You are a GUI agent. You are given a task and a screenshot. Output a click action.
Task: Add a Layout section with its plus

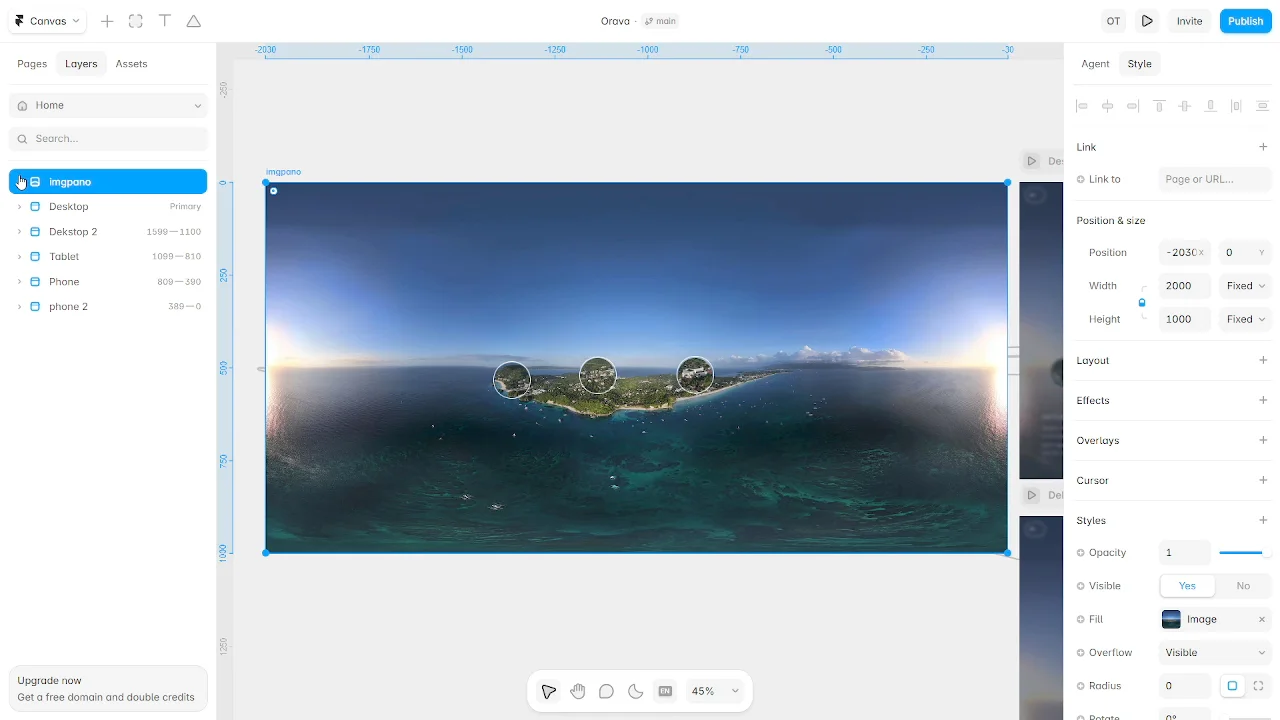pos(1263,360)
